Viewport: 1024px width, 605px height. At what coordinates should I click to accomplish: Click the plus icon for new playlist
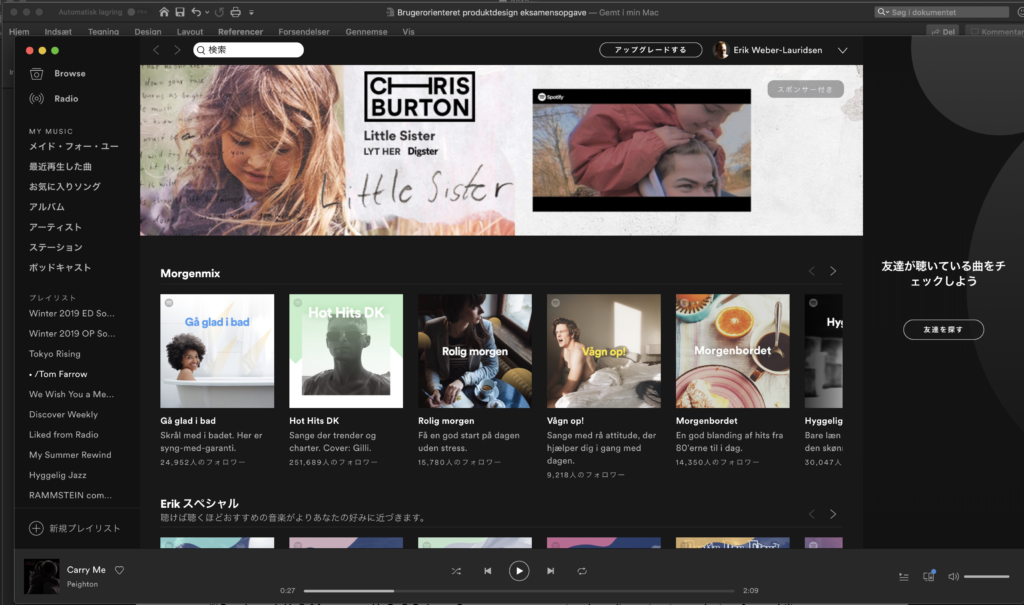37,529
